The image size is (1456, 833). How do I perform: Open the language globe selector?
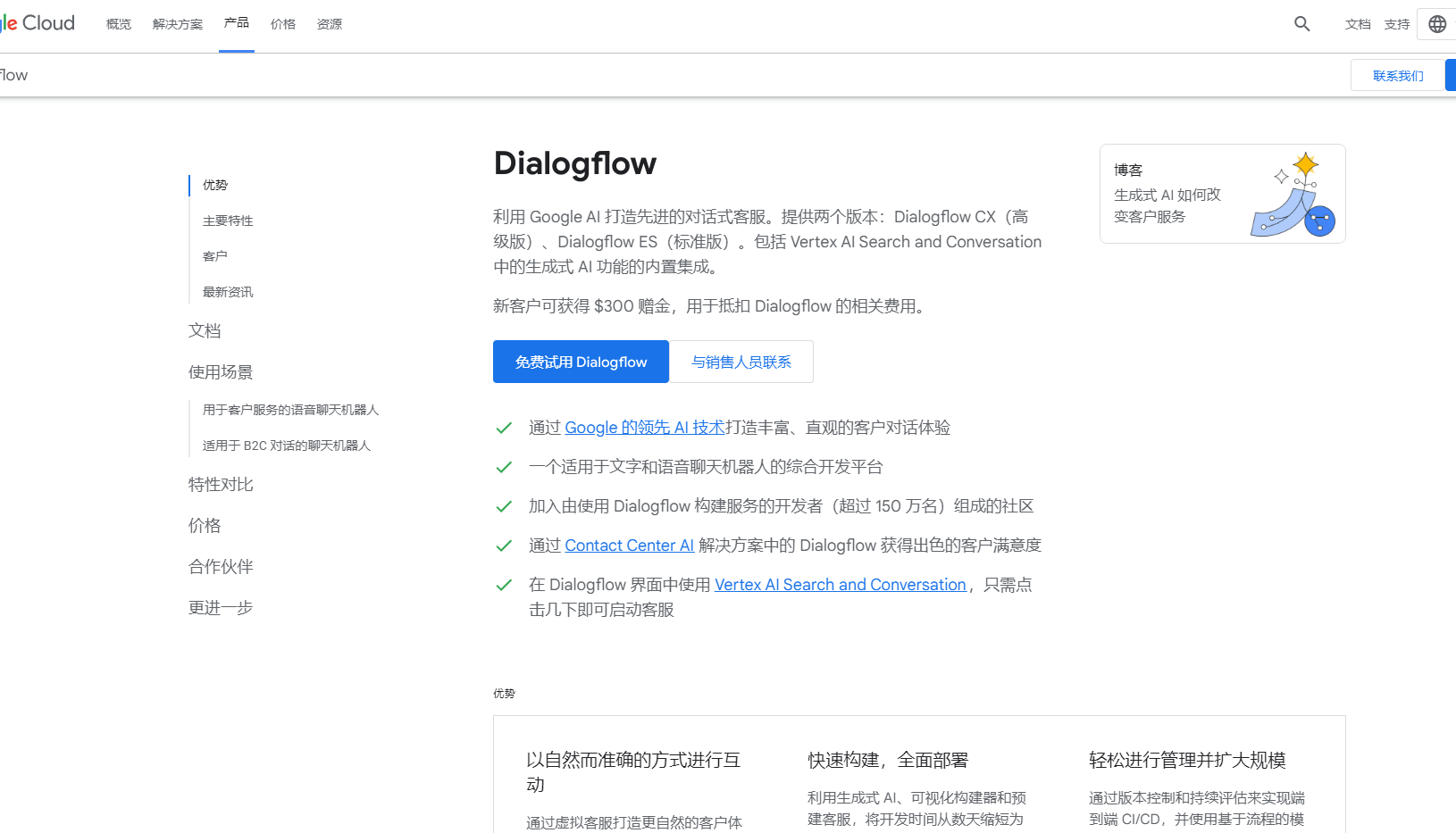tap(1436, 24)
